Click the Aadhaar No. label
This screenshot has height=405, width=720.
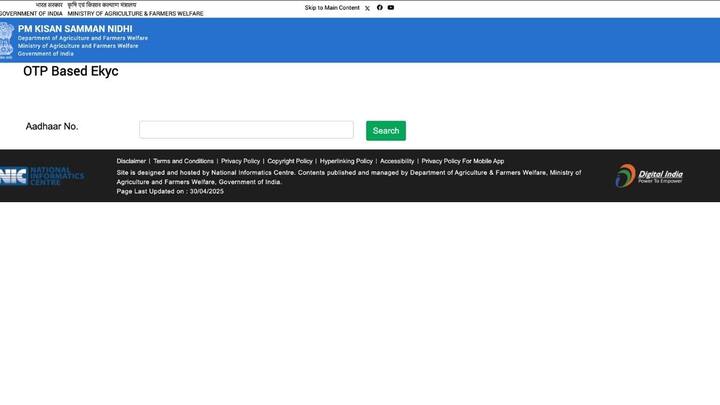tap(52, 126)
